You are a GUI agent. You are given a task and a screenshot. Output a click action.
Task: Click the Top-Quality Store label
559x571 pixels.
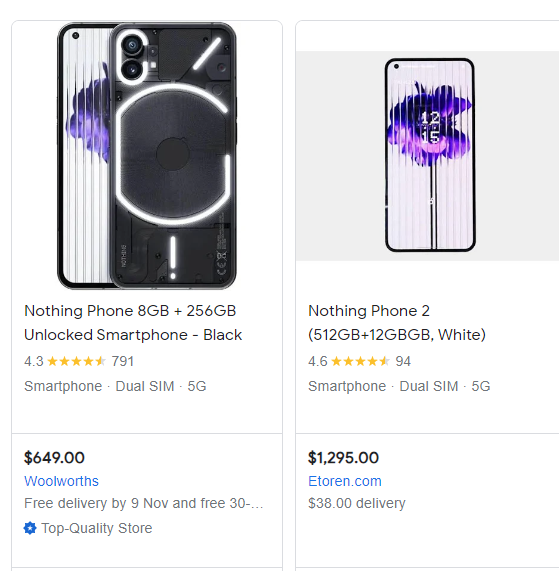(x=97, y=528)
